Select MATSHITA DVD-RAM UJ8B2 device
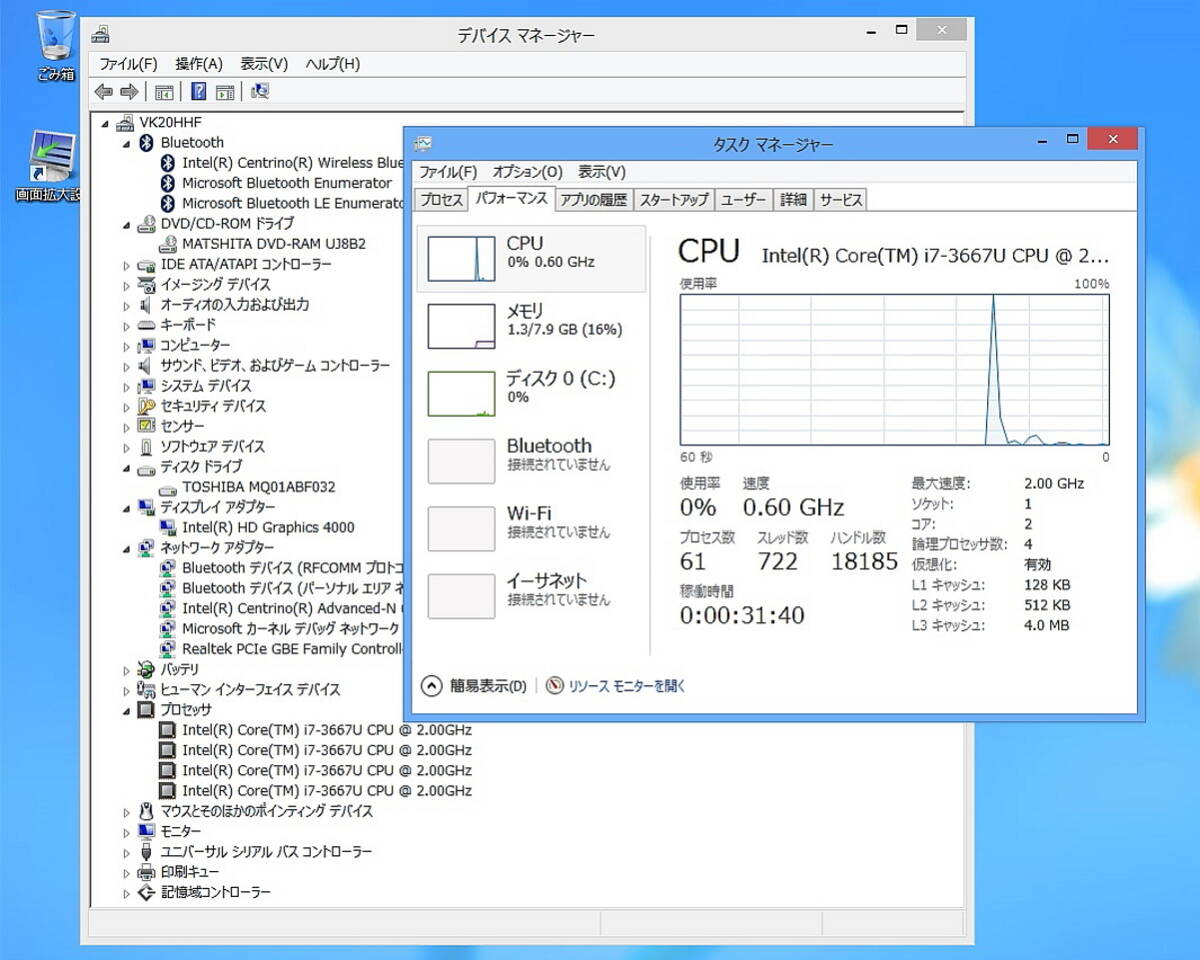The height and width of the screenshot is (960, 1200). point(274,244)
